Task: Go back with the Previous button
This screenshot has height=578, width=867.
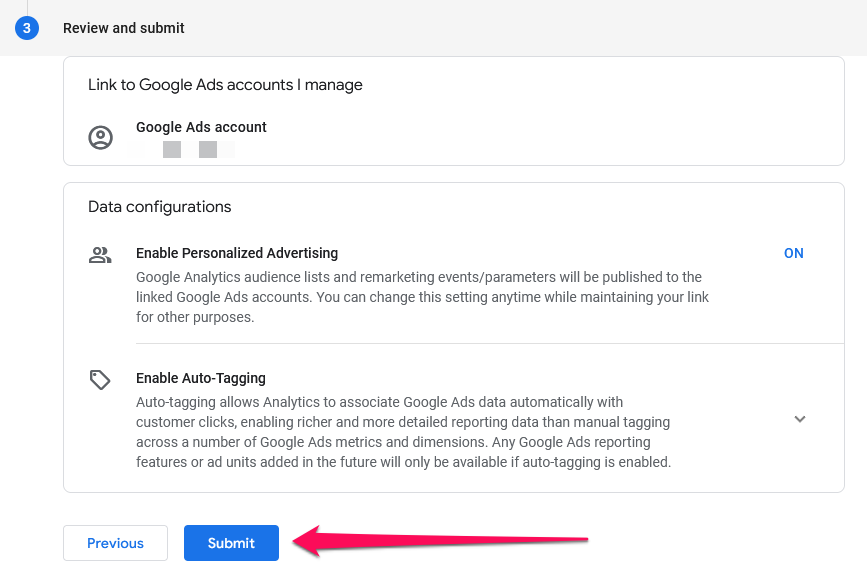Action: [x=115, y=543]
